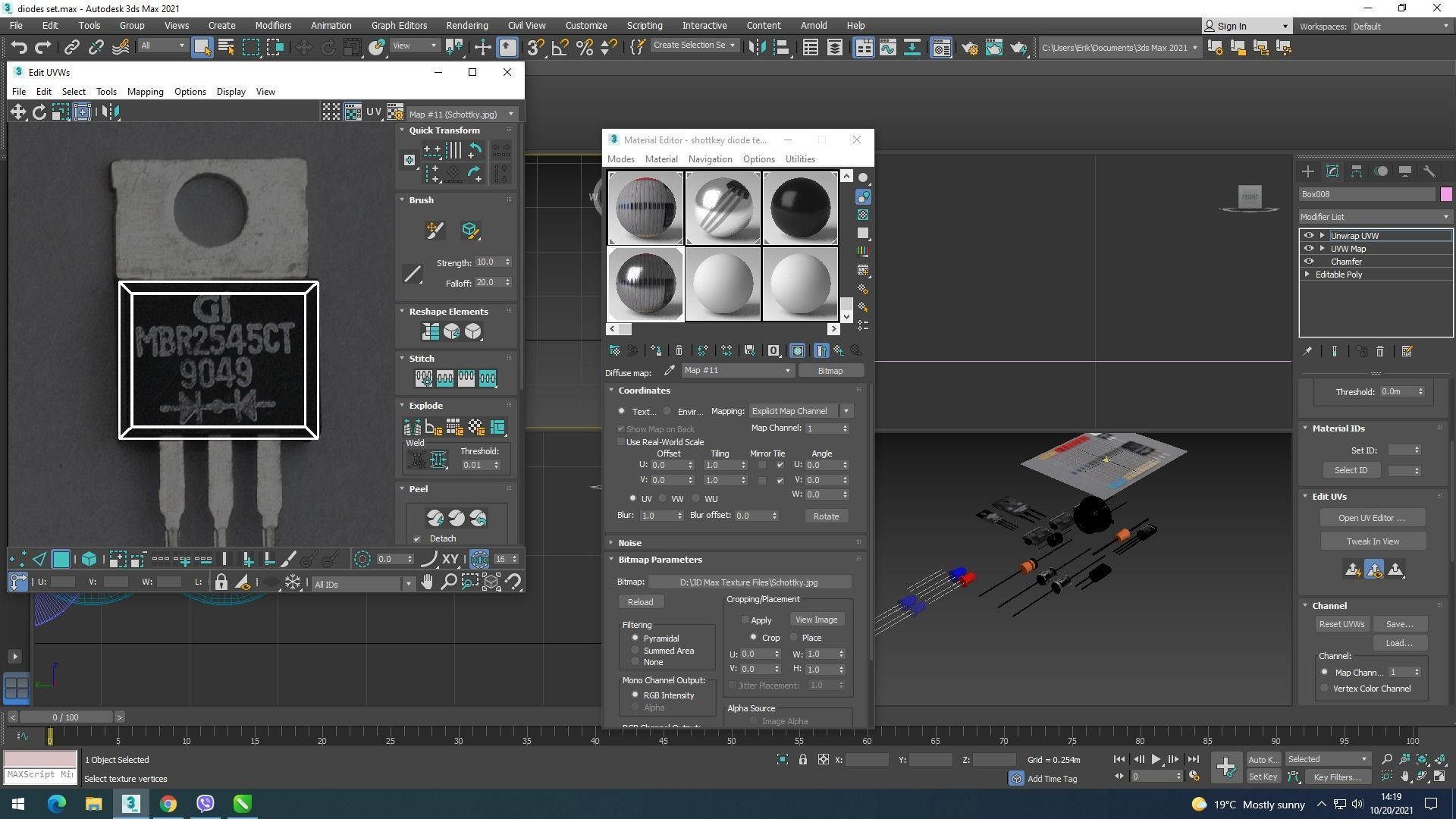Screen dimensions: 1456x819
Task: Select the Summed Area filtering option
Action: click(x=635, y=651)
